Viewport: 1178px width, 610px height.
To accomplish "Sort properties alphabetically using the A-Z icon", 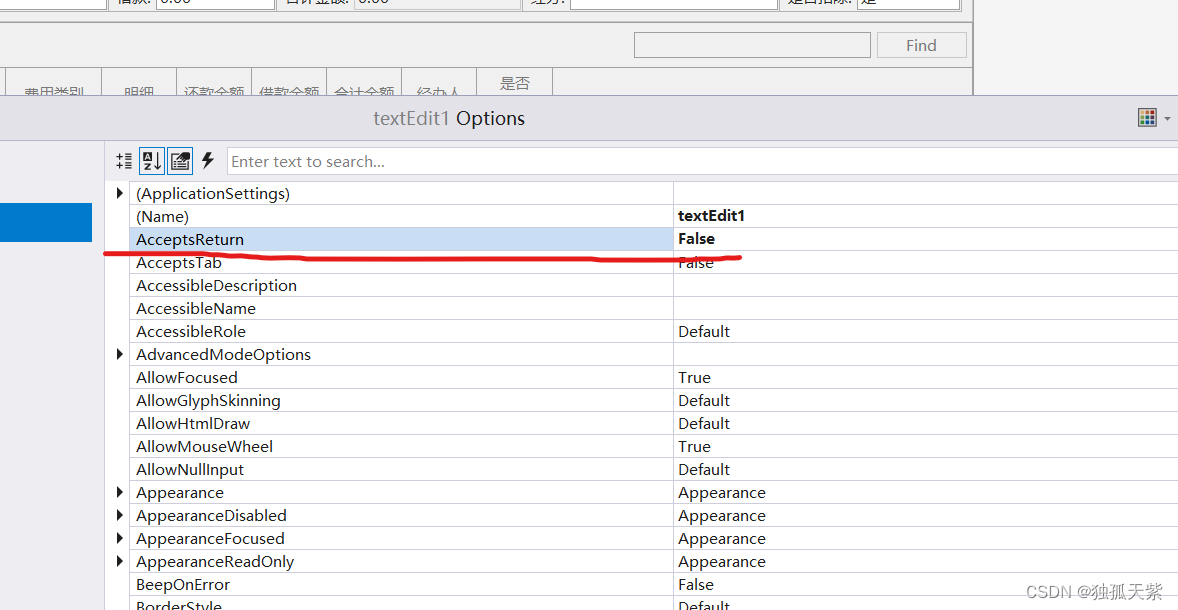I will (x=151, y=160).
